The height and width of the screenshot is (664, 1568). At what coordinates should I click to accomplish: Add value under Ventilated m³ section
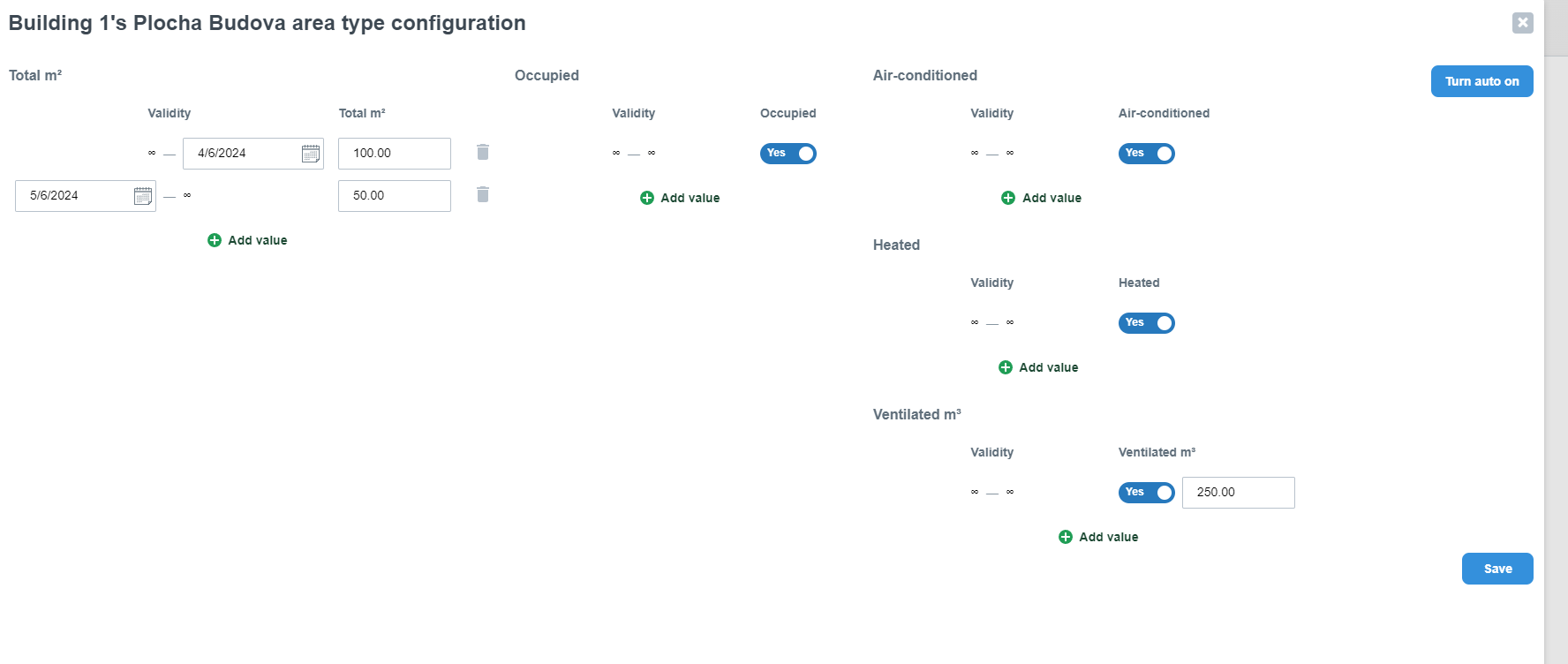(1099, 537)
